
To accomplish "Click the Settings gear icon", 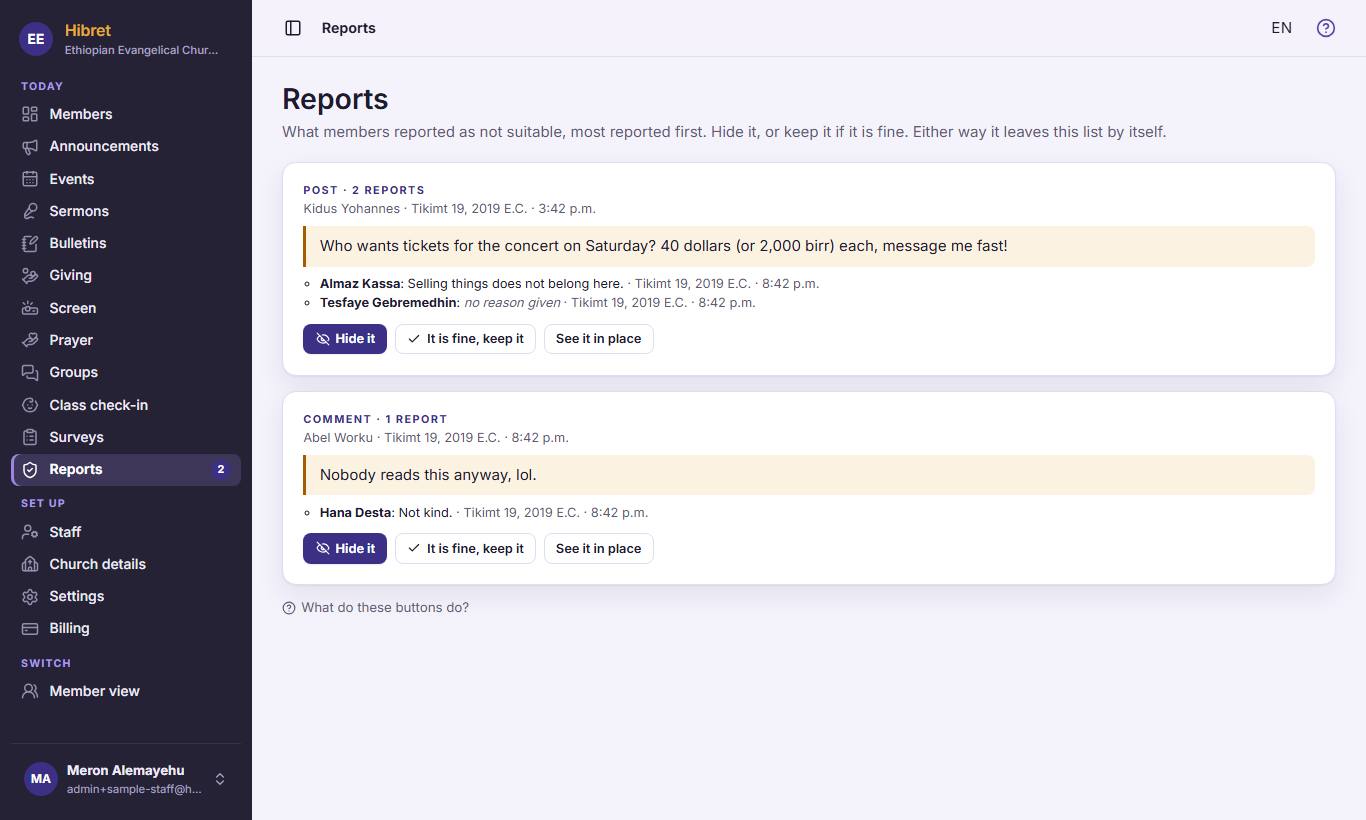I will (x=30, y=596).
